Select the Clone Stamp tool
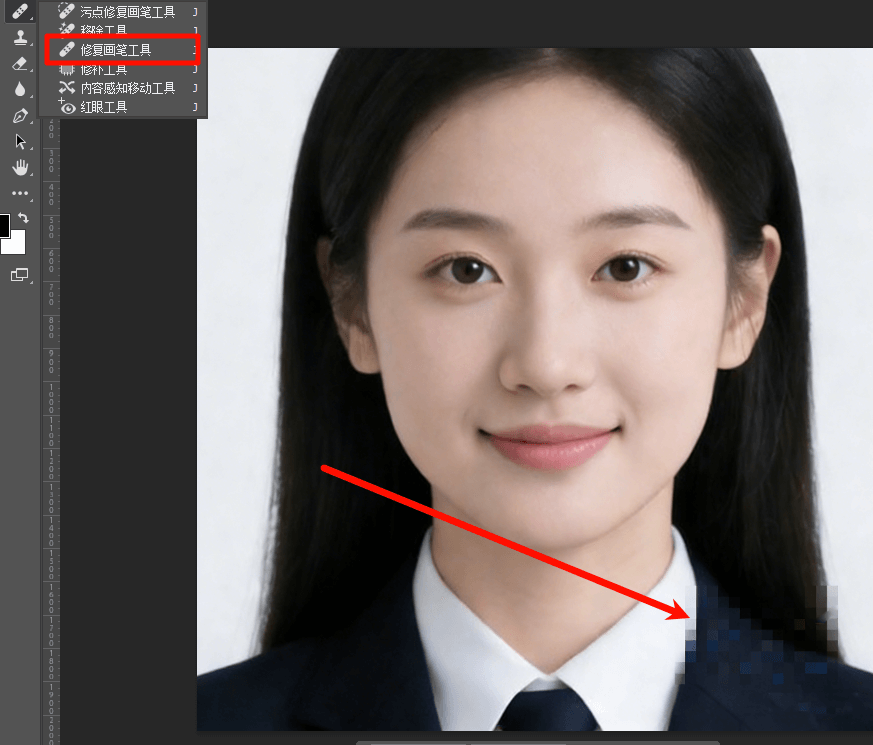Viewport: 873px width, 745px height. point(19,38)
